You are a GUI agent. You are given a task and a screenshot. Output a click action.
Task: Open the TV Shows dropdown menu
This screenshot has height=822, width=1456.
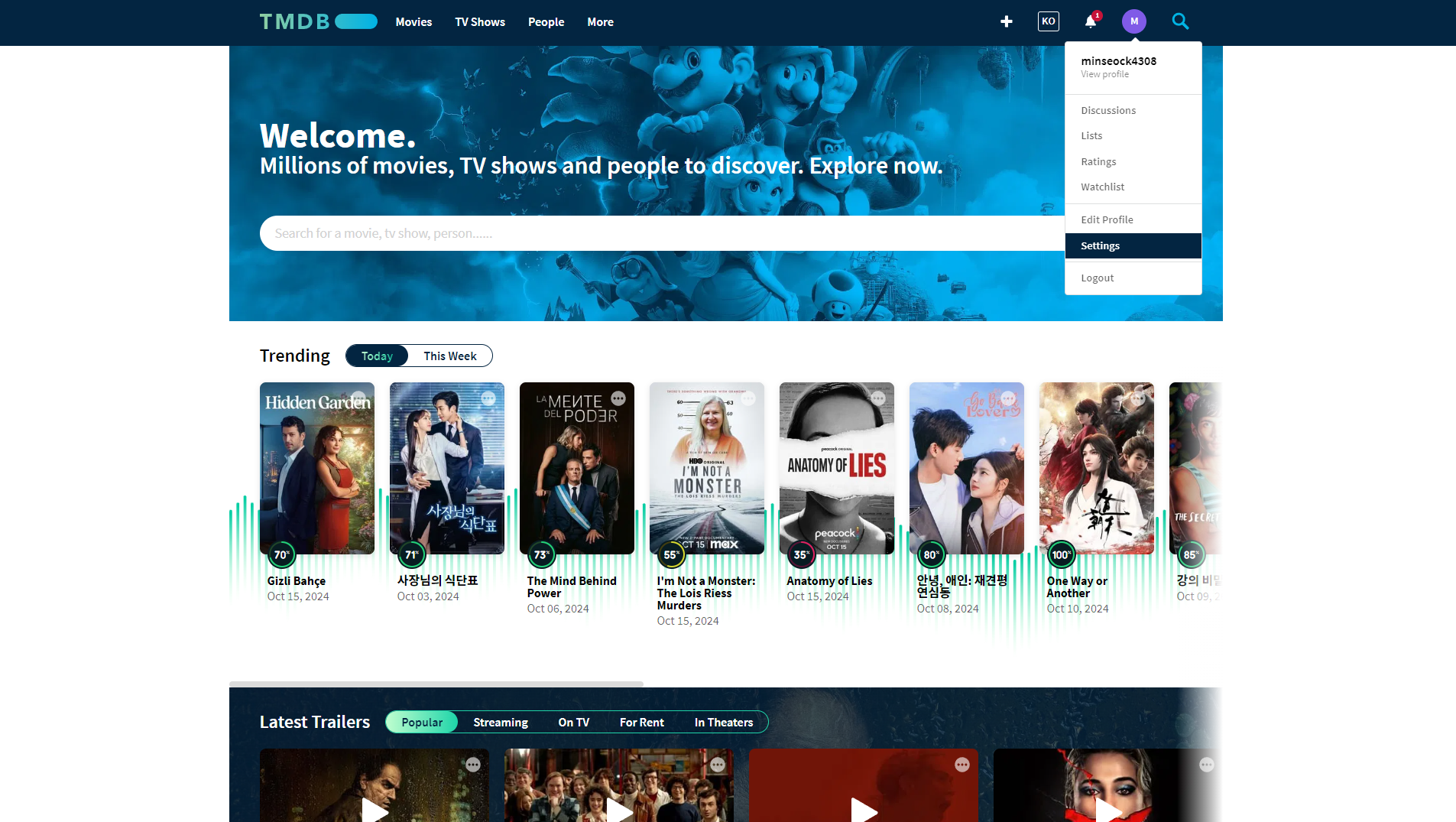click(x=480, y=21)
